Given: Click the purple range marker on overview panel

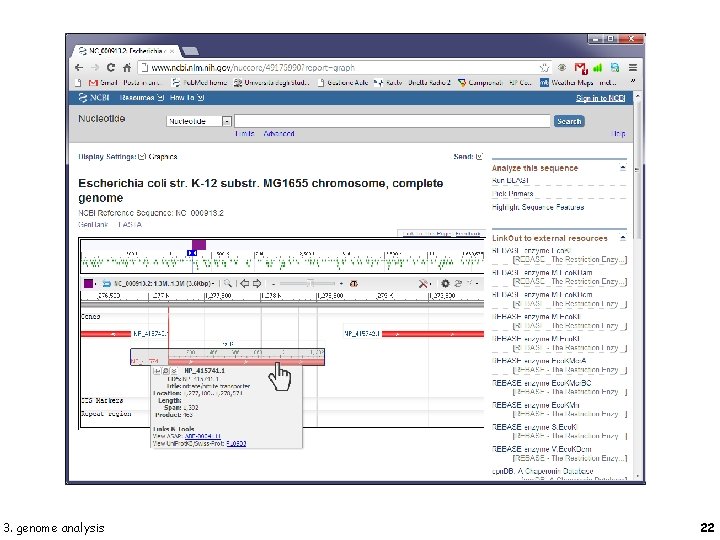Looking at the screenshot, I should point(199,245).
